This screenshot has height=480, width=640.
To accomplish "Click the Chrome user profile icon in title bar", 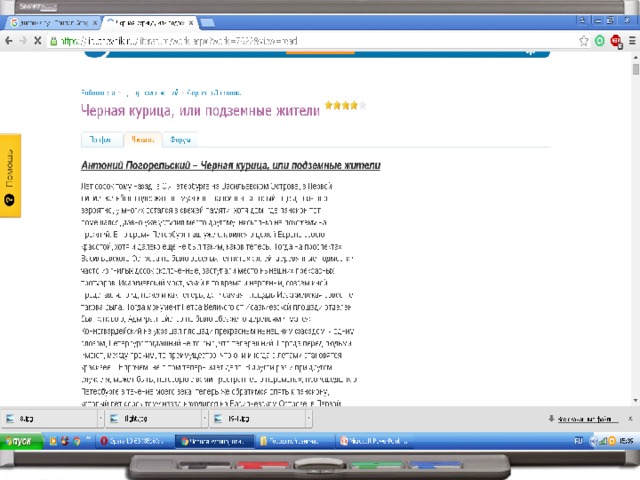I will click(582, 20).
